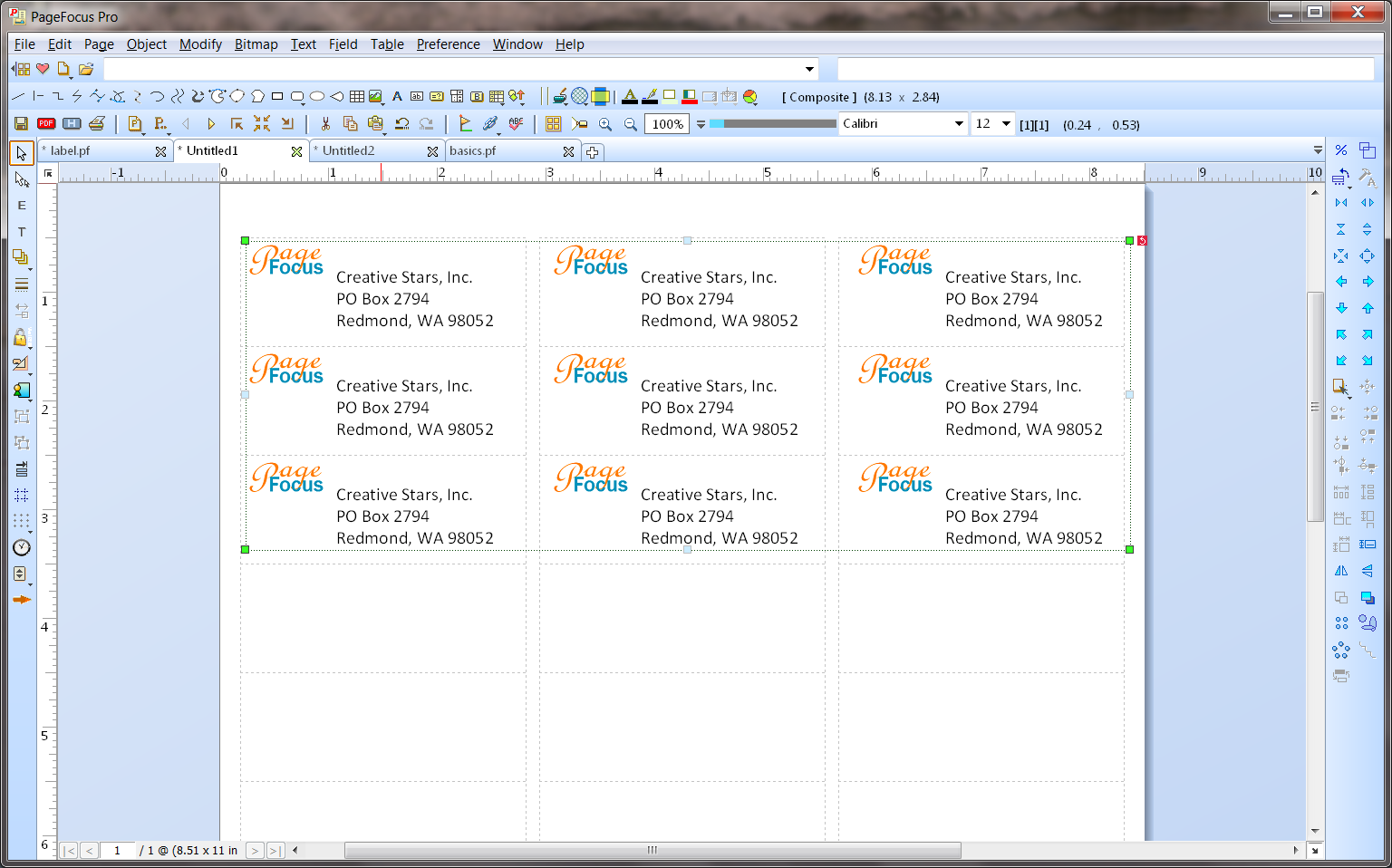The image size is (1392, 868).
Task: Click the orange arrow at sidebar bottom
Action: tap(22, 600)
